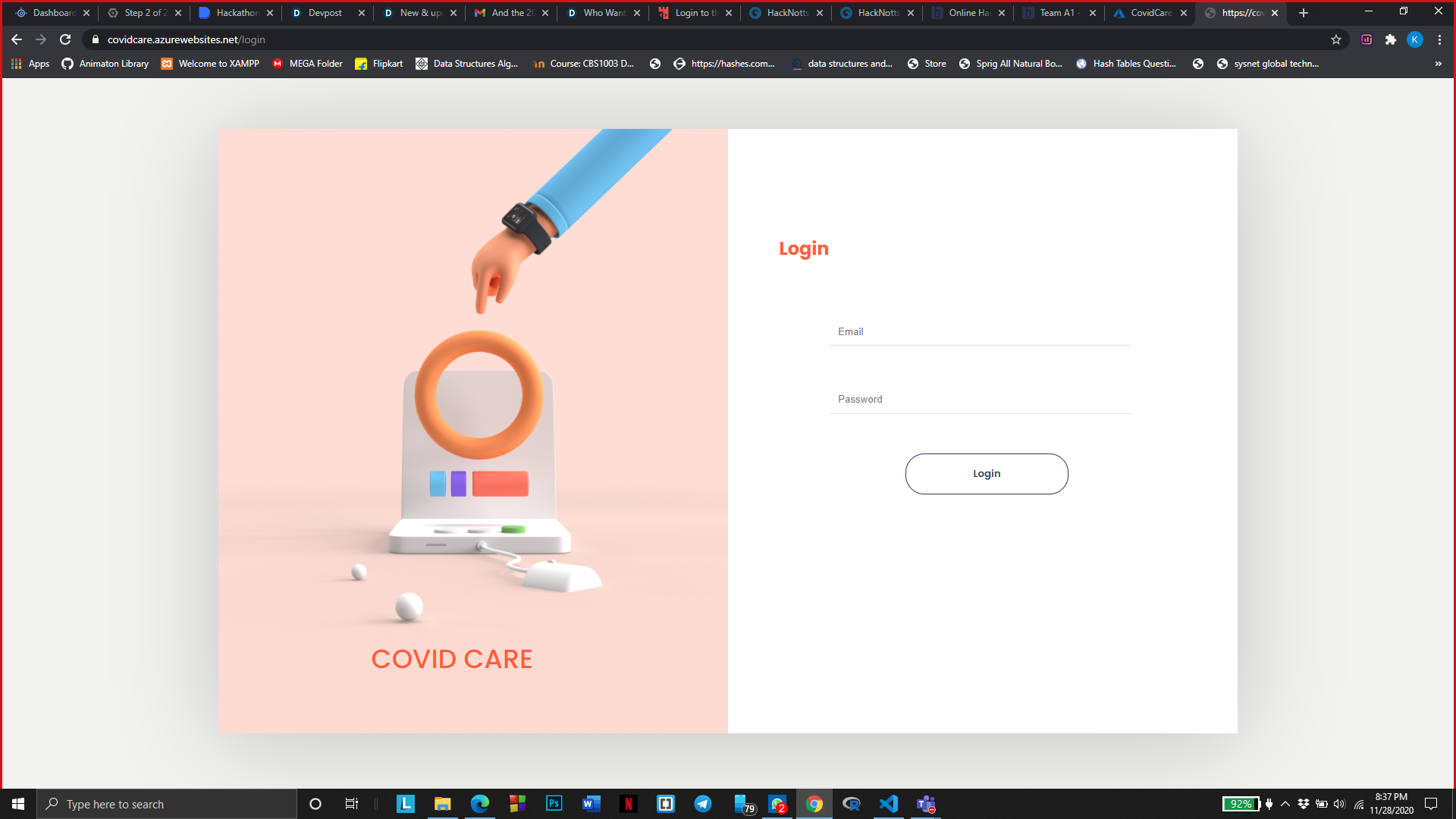Open the Extensions puzzle piece icon
1456x819 pixels.
pyautogui.click(x=1390, y=39)
